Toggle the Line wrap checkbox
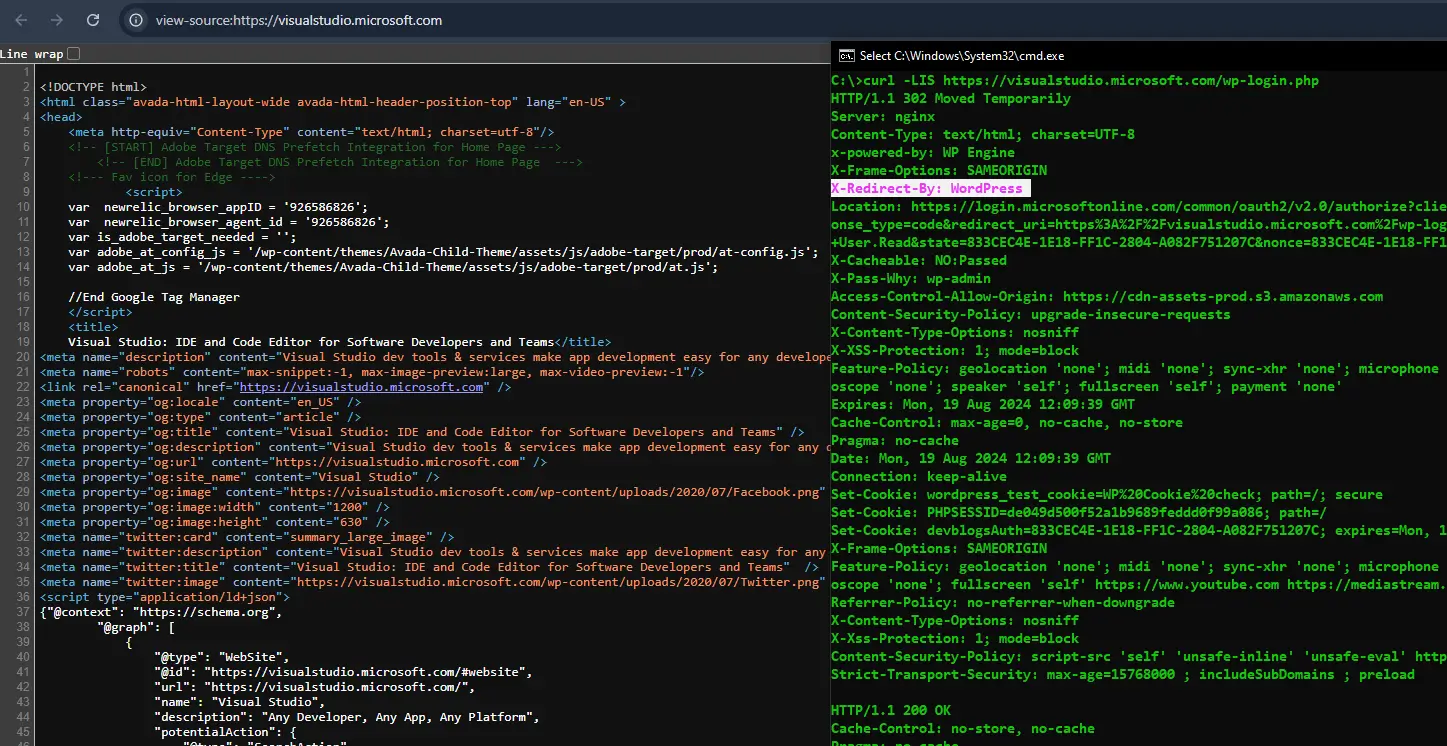Viewport: 1447px width, 746px height. (73, 54)
